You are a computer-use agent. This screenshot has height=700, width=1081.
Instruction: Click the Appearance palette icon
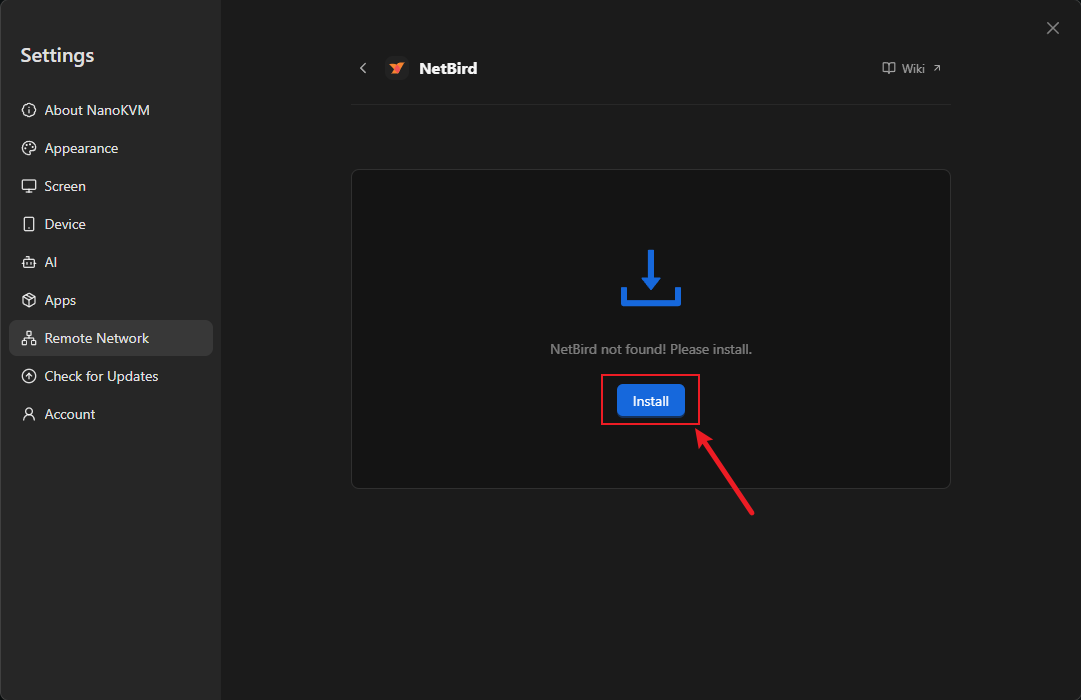tap(29, 148)
